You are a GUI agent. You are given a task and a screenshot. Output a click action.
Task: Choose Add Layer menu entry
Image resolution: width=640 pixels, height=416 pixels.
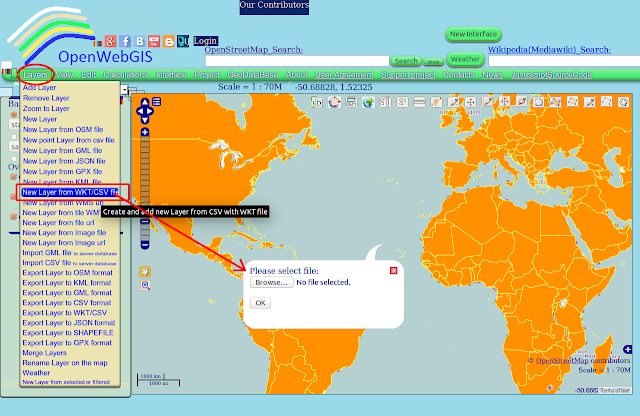pos(40,87)
